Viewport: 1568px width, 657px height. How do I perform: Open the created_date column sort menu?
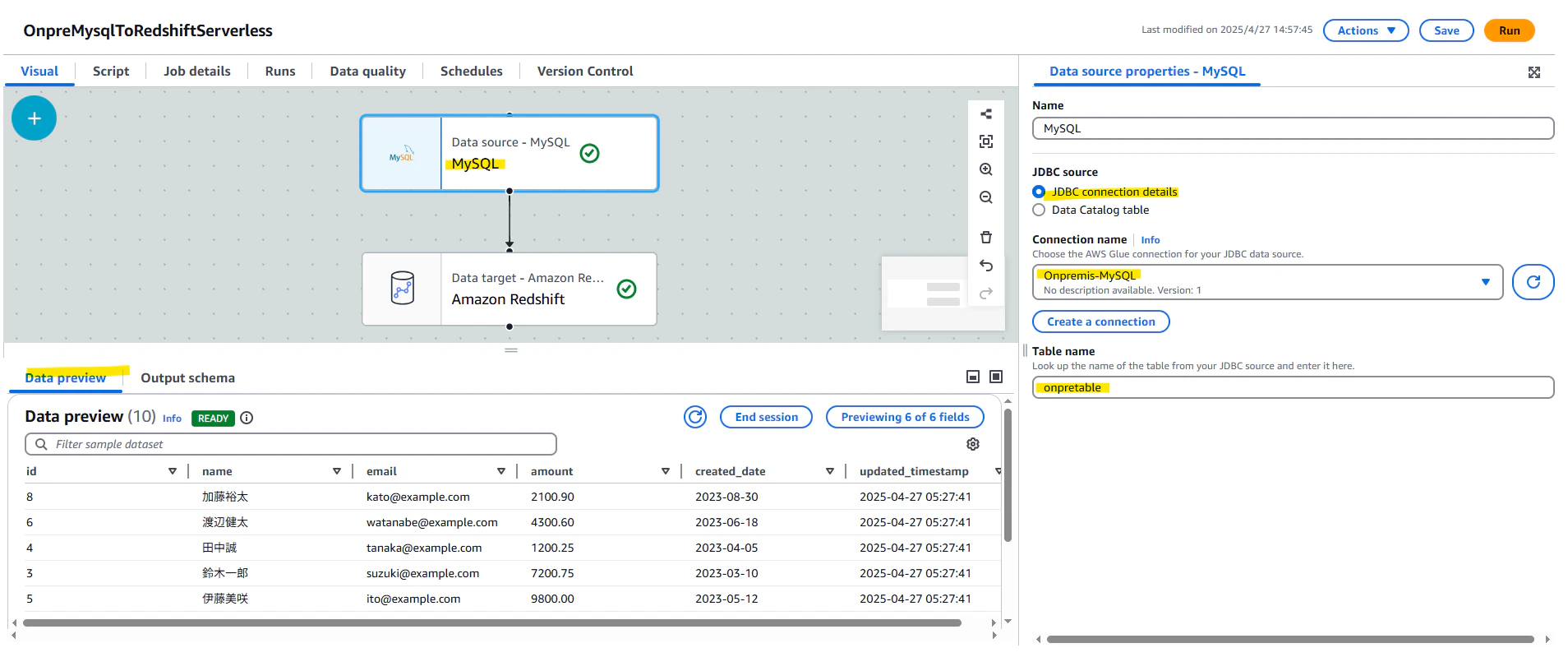click(830, 471)
